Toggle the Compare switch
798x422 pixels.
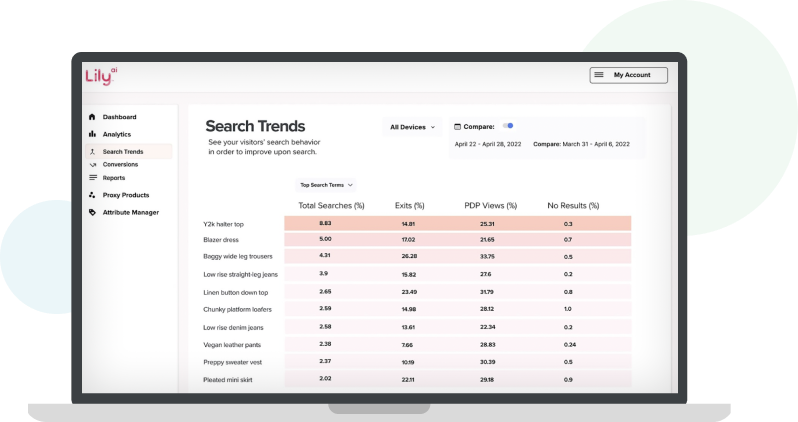coord(508,126)
